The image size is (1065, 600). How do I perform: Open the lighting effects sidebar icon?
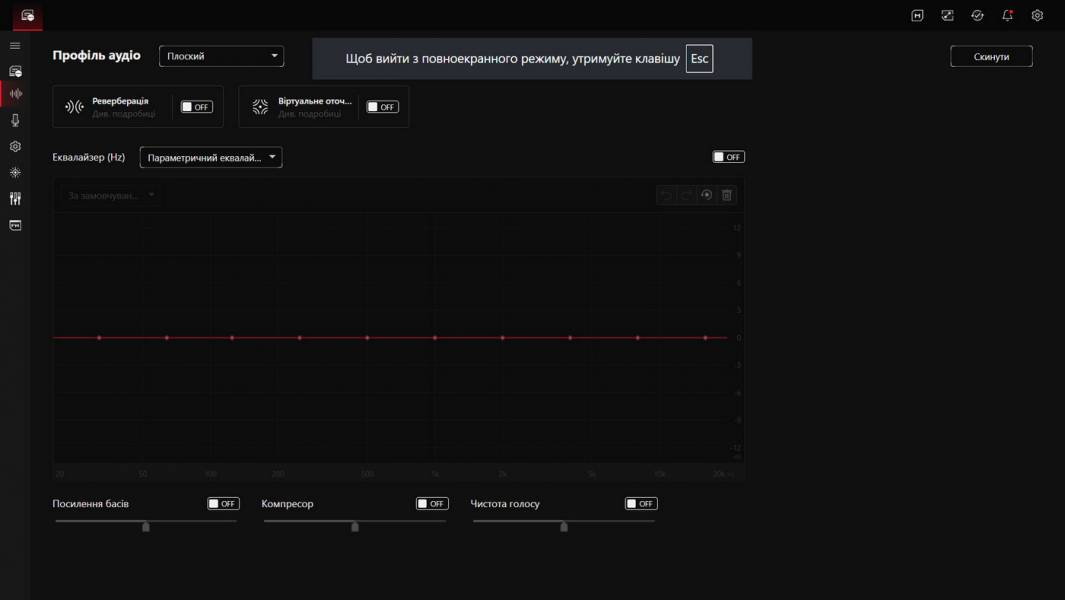(15, 173)
